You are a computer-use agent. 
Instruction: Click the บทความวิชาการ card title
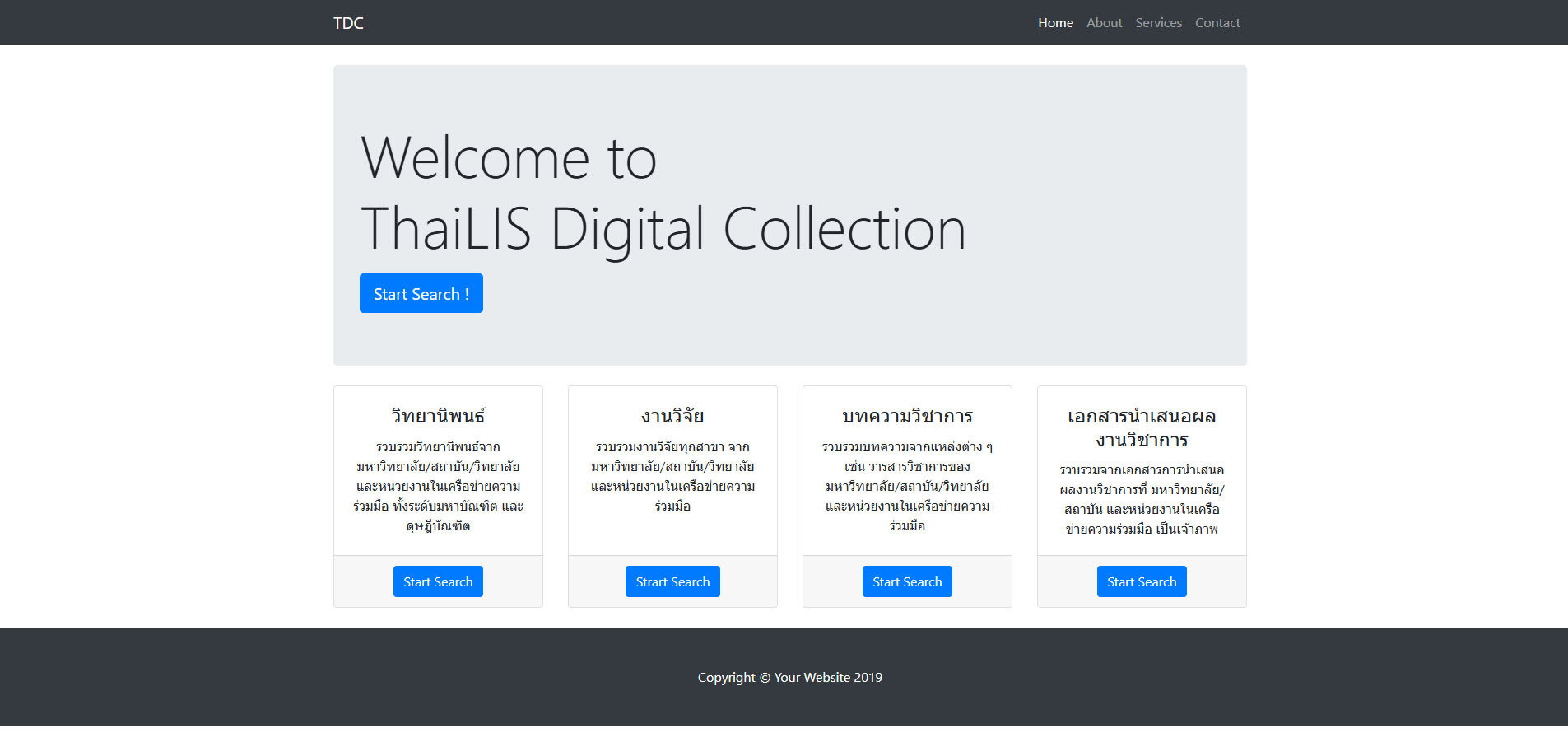(907, 416)
